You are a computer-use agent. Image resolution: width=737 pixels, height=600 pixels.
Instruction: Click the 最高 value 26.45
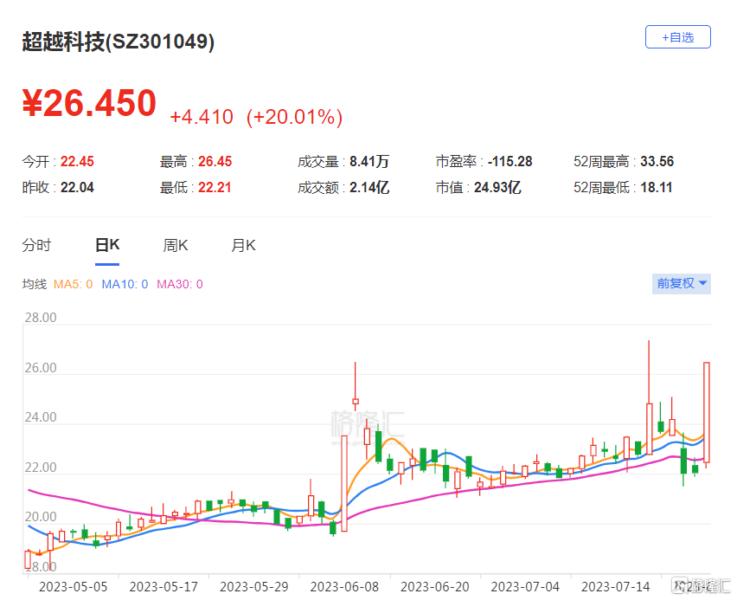(x=215, y=162)
